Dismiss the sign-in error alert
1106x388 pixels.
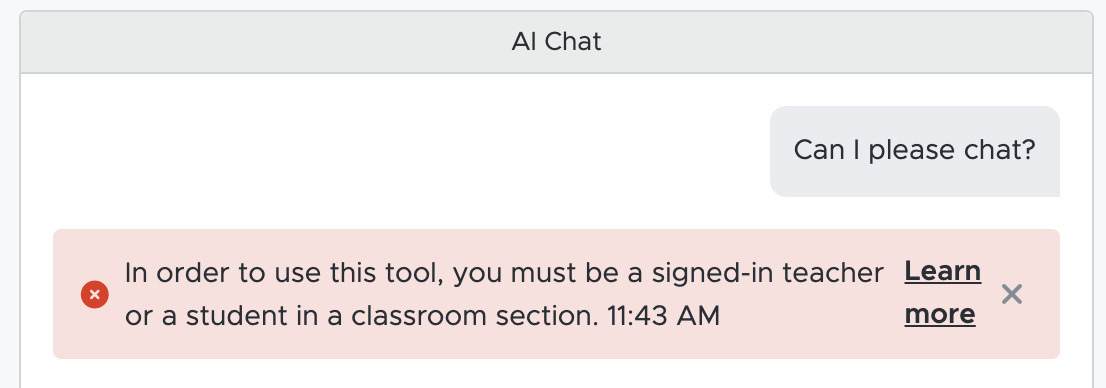[1011, 294]
